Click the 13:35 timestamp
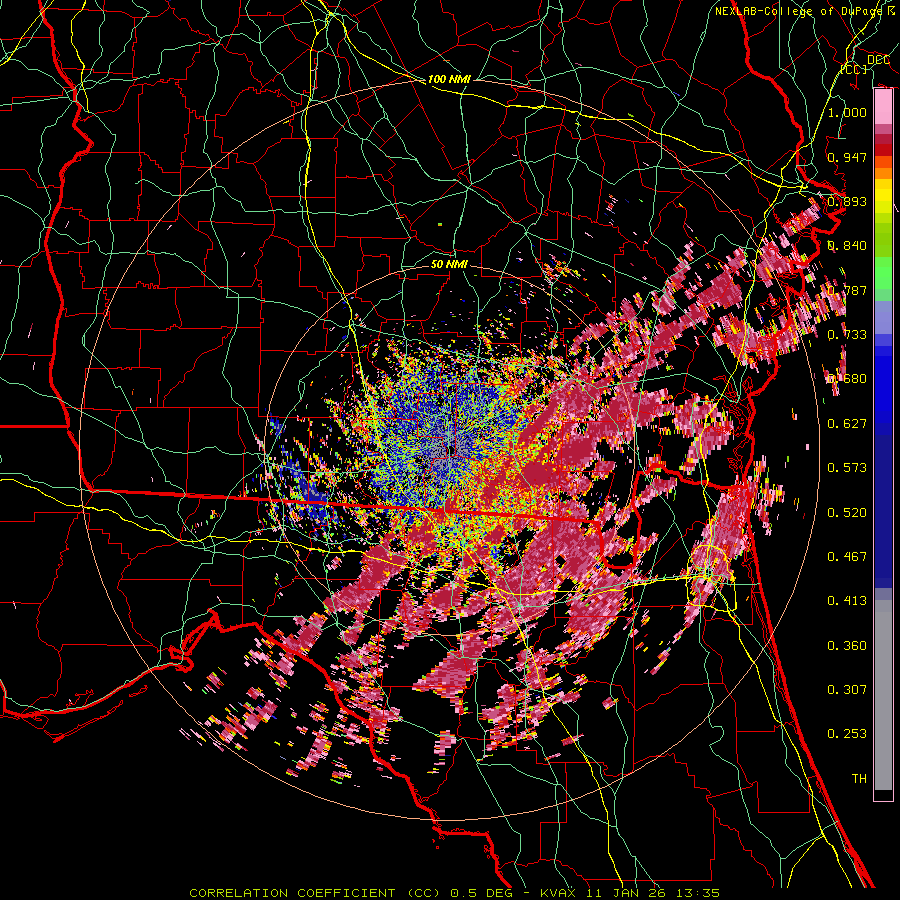The width and height of the screenshot is (900, 900). tap(698, 893)
